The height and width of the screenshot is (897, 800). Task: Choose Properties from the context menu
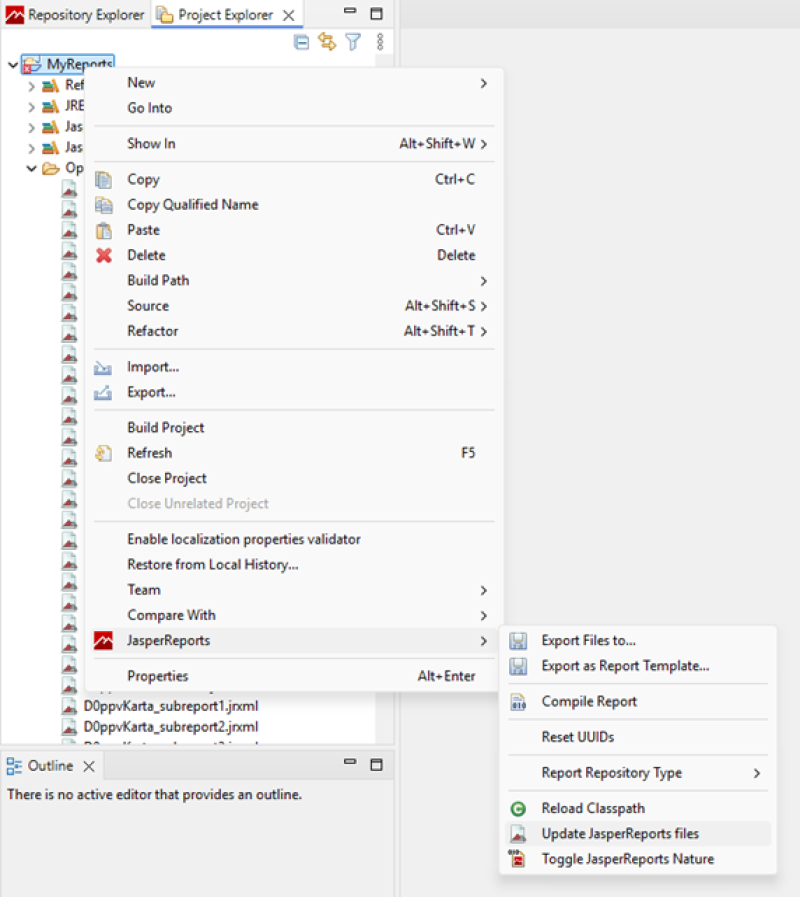(157, 676)
